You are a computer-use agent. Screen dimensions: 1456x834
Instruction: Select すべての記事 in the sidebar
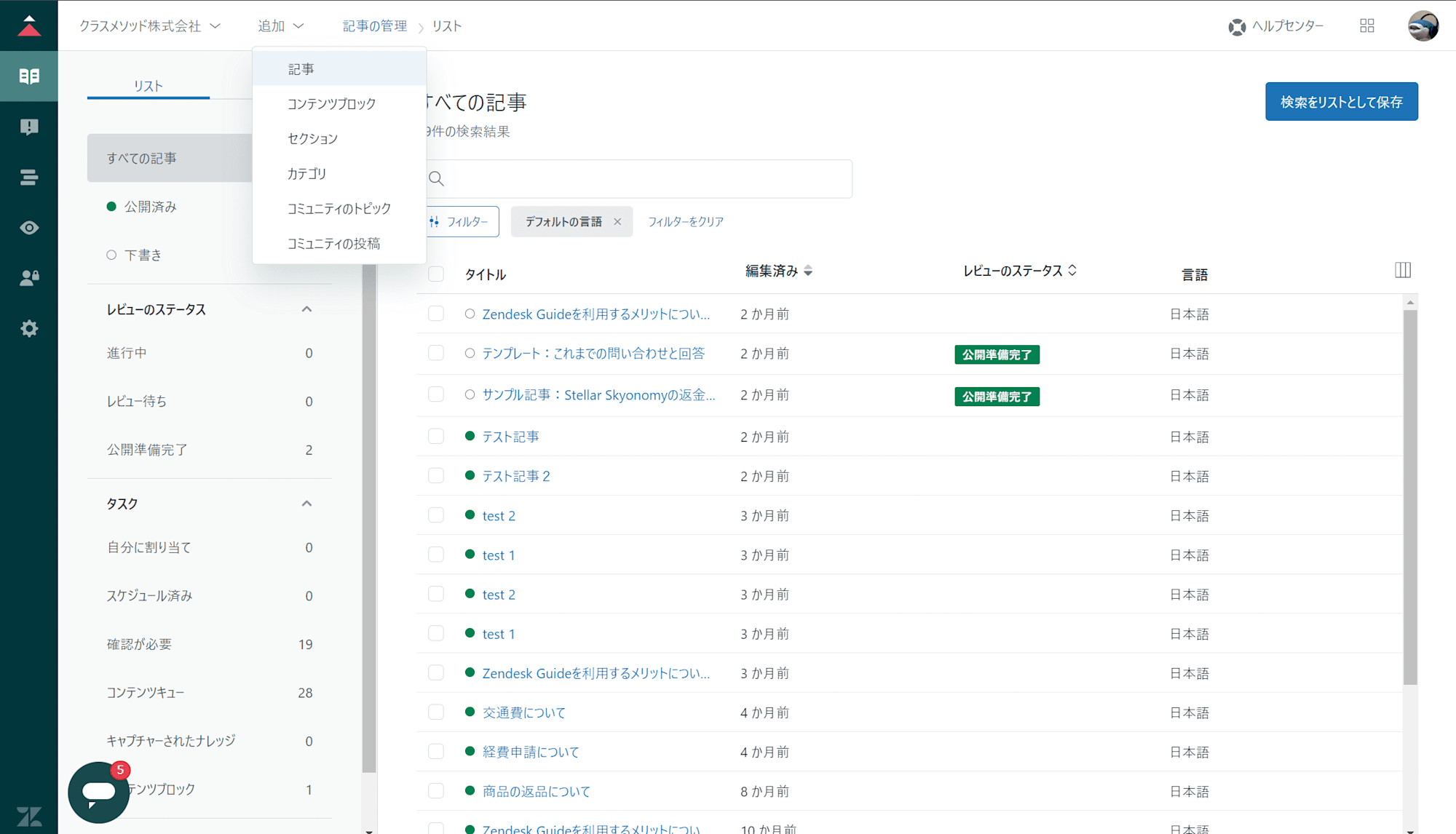click(170, 158)
